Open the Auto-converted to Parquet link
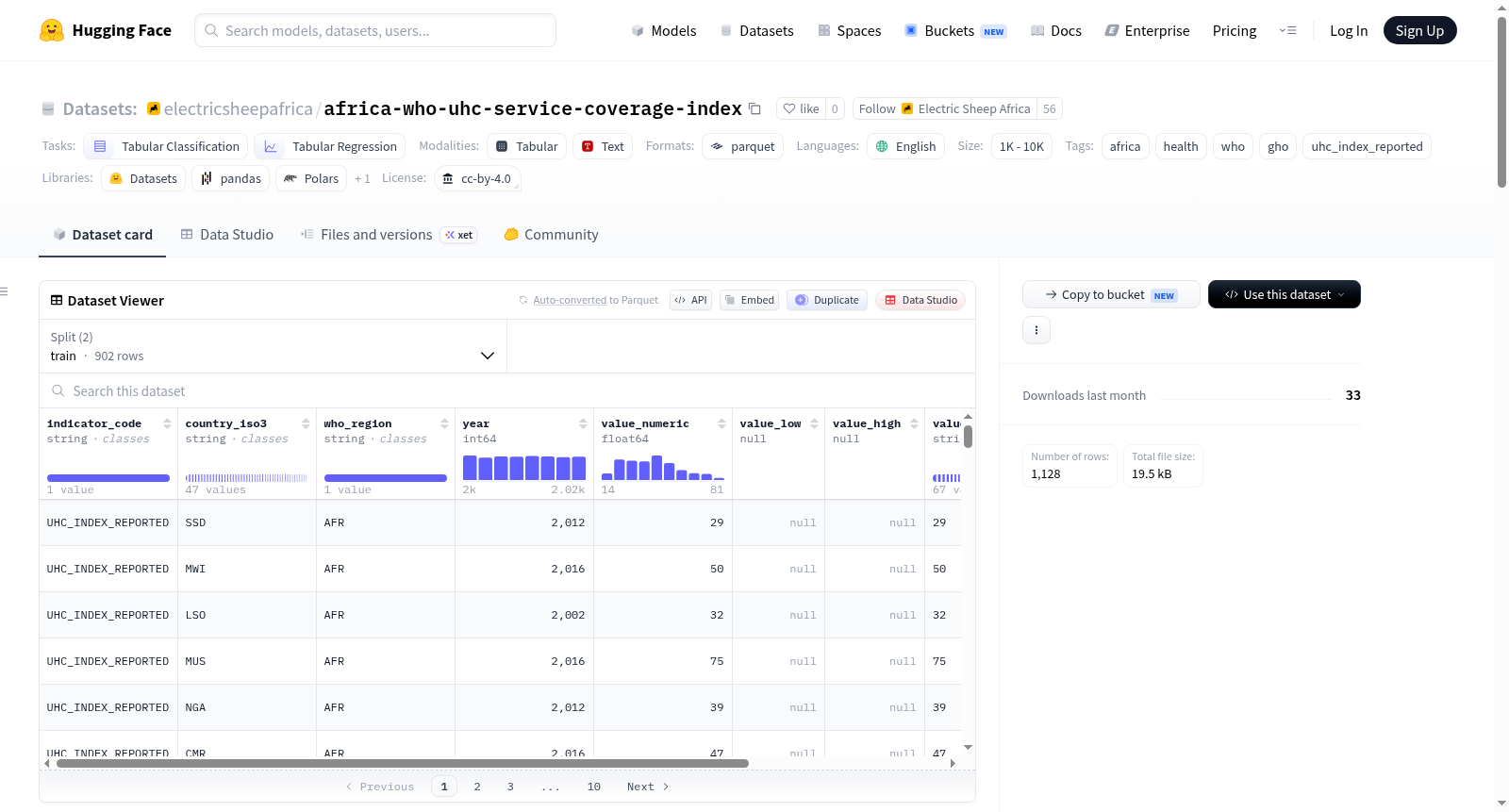 pos(595,300)
